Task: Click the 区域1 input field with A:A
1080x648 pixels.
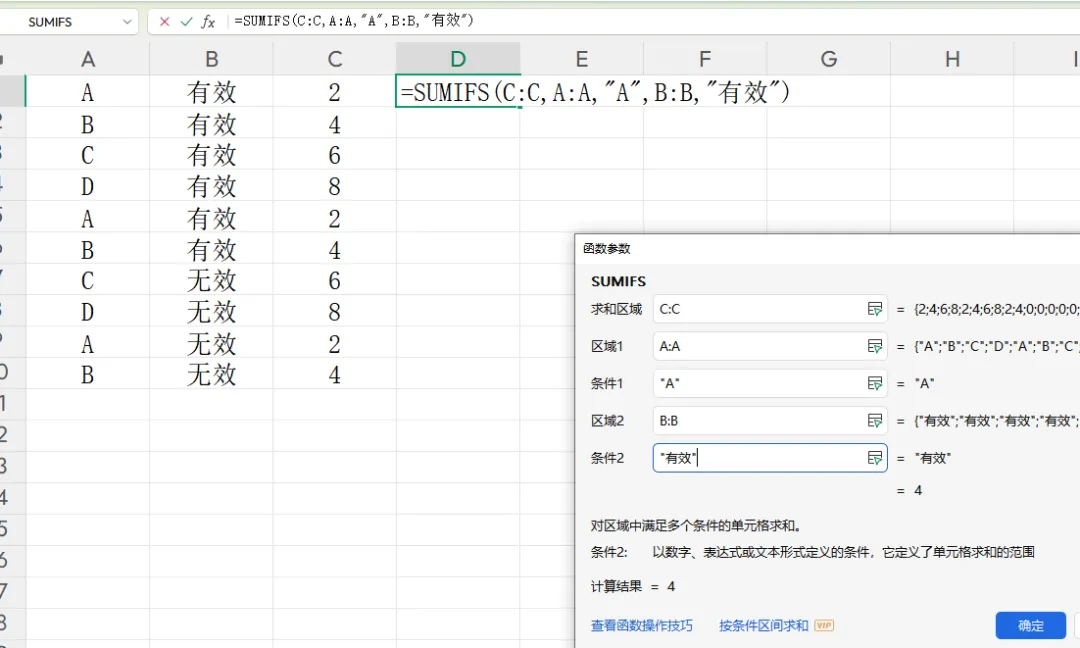Action: [769, 346]
